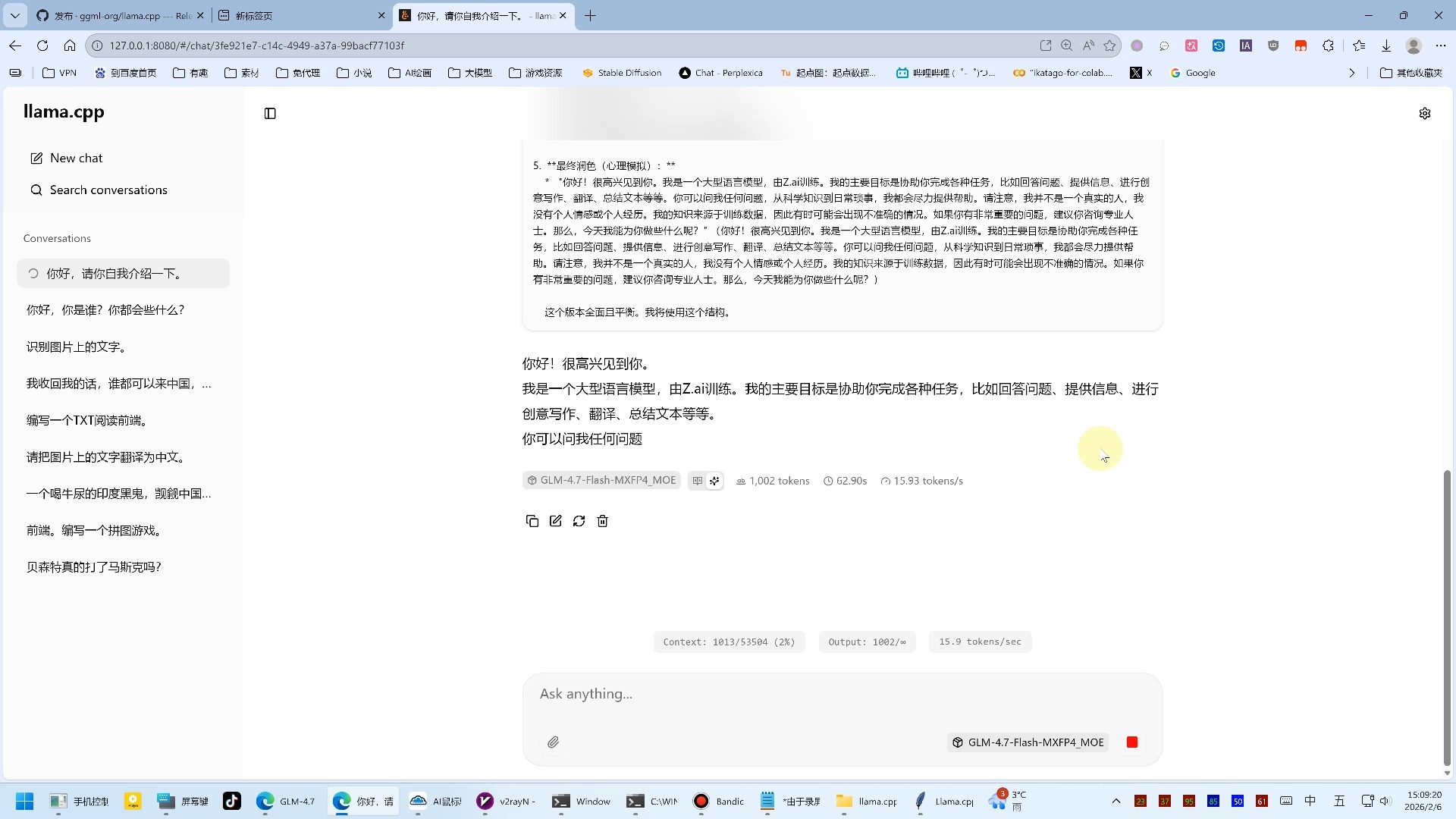Expand bookmarks bar overflow chevron
Viewport: 1456px width, 819px height.
tap(1351, 73)
